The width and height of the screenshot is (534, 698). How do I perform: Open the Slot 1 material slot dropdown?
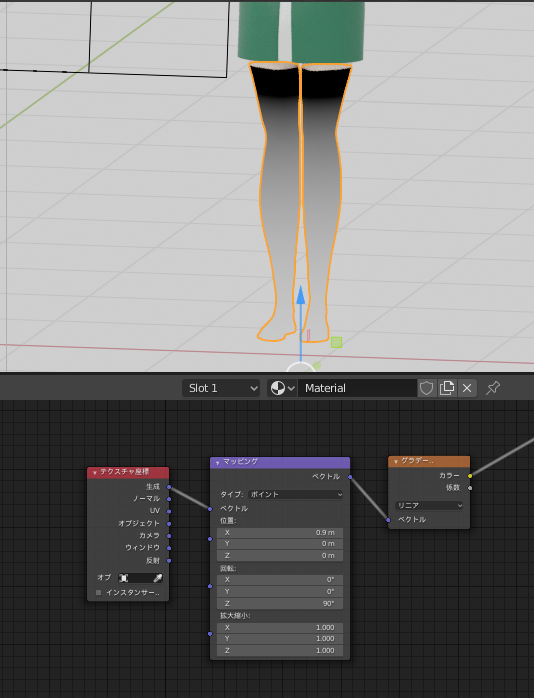click(221, 388)
